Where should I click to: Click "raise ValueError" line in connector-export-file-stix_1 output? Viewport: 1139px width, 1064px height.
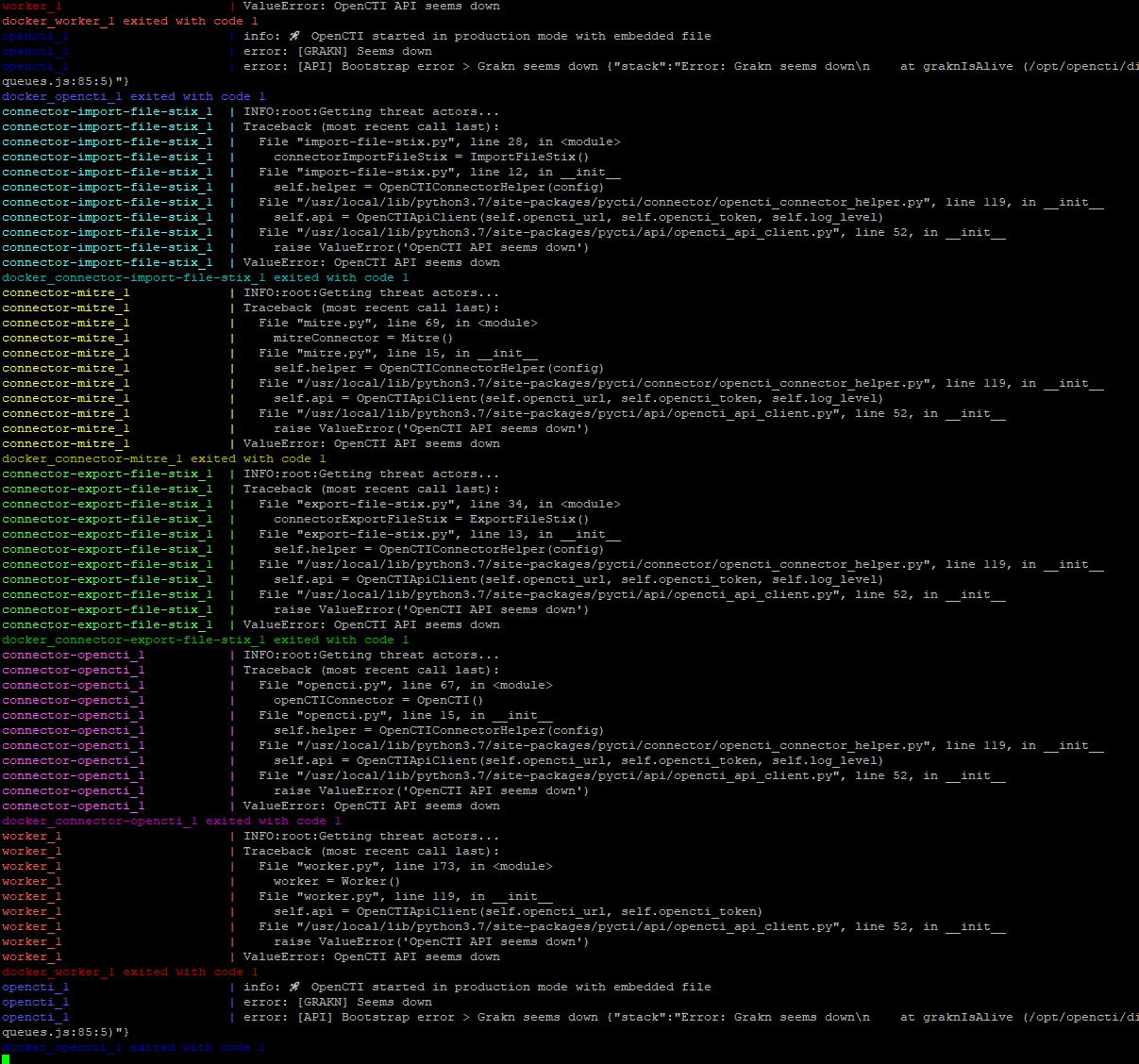click(431, 609)
